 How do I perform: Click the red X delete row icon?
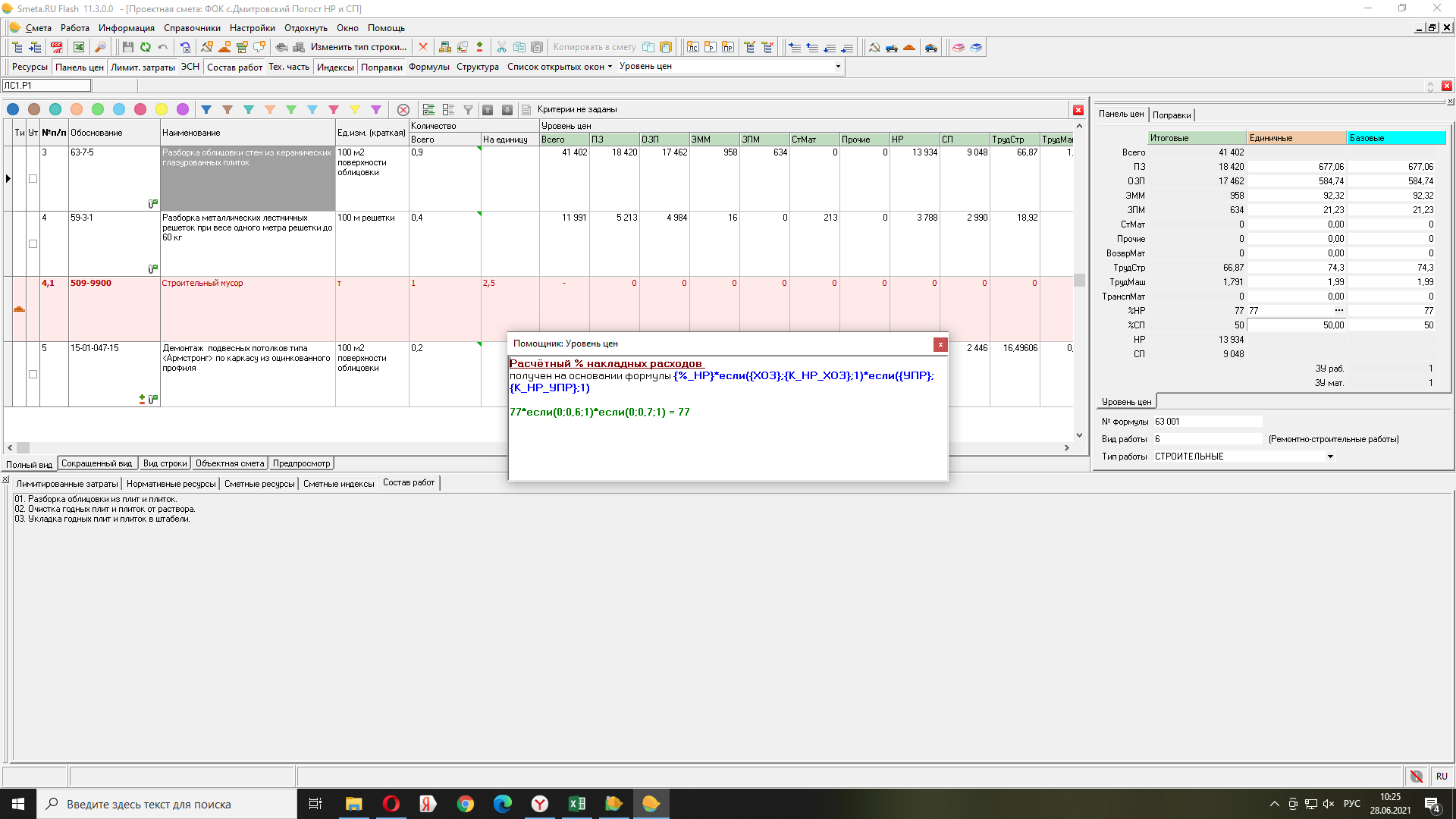point(423,47)
